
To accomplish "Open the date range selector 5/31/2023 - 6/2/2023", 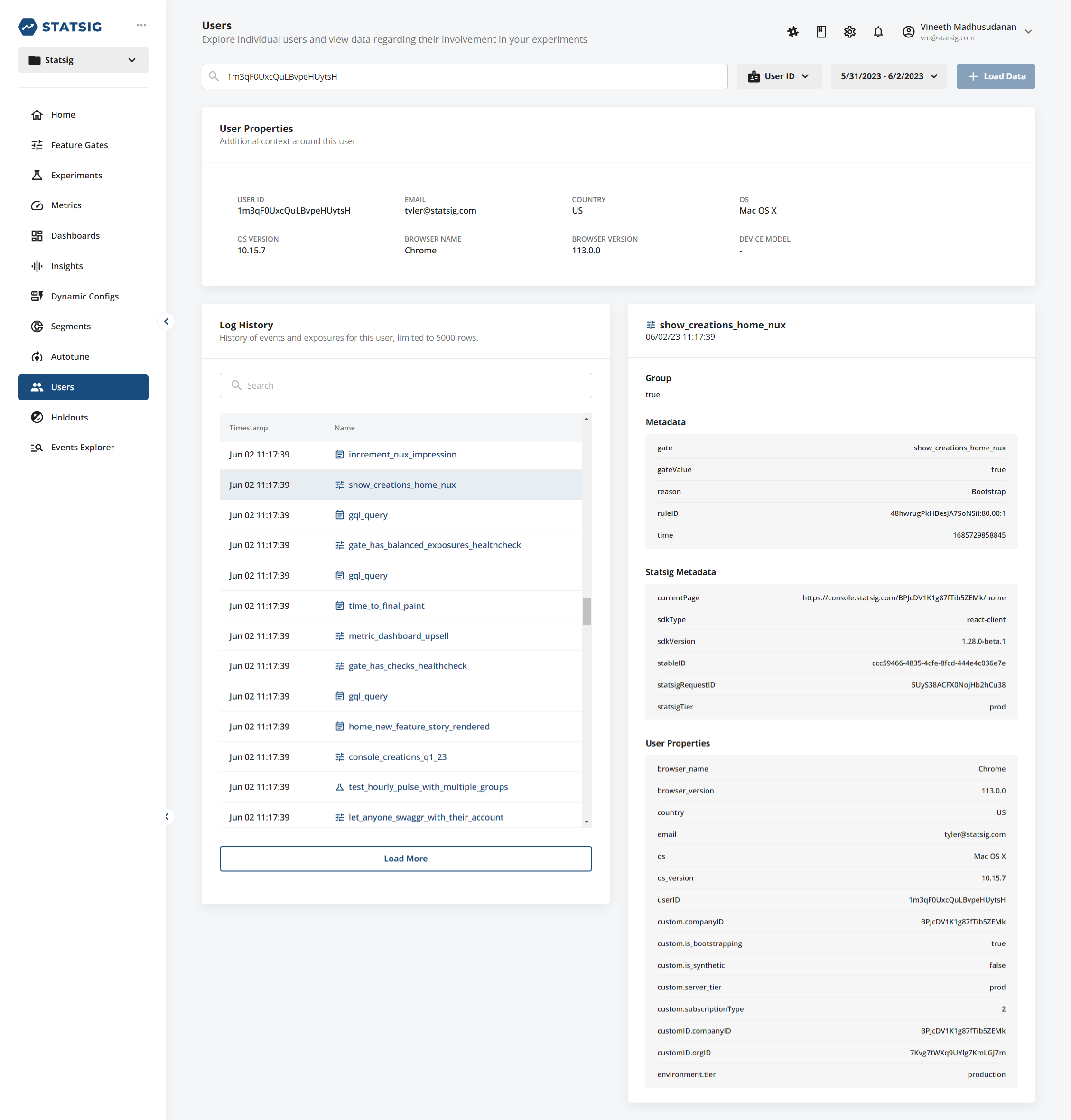I will pyautogui.click(x=888, y=76).
